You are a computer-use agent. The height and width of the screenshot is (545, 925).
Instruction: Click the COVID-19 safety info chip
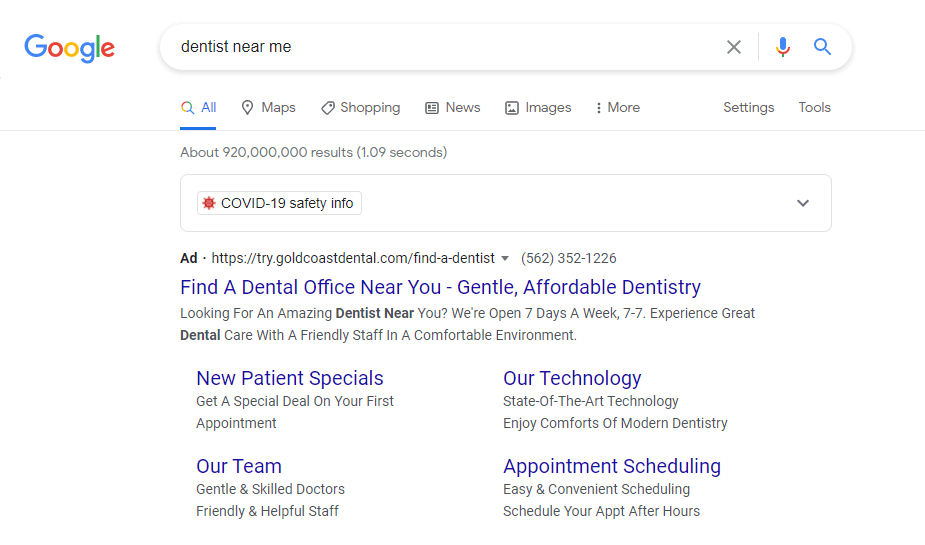279,203
